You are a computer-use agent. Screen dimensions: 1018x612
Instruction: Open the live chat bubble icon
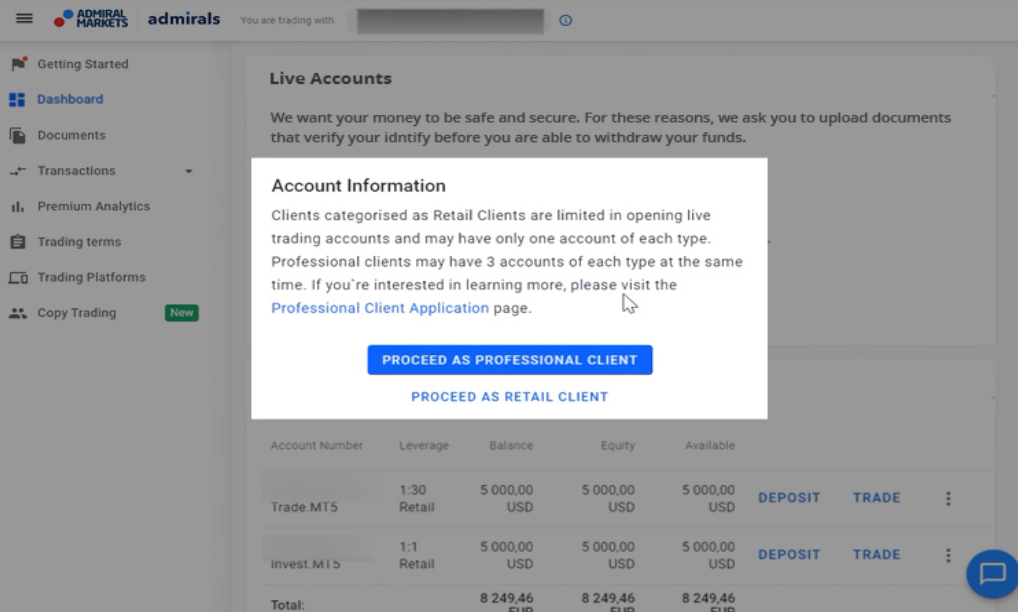pyautogui.click(x=993, y=573)
